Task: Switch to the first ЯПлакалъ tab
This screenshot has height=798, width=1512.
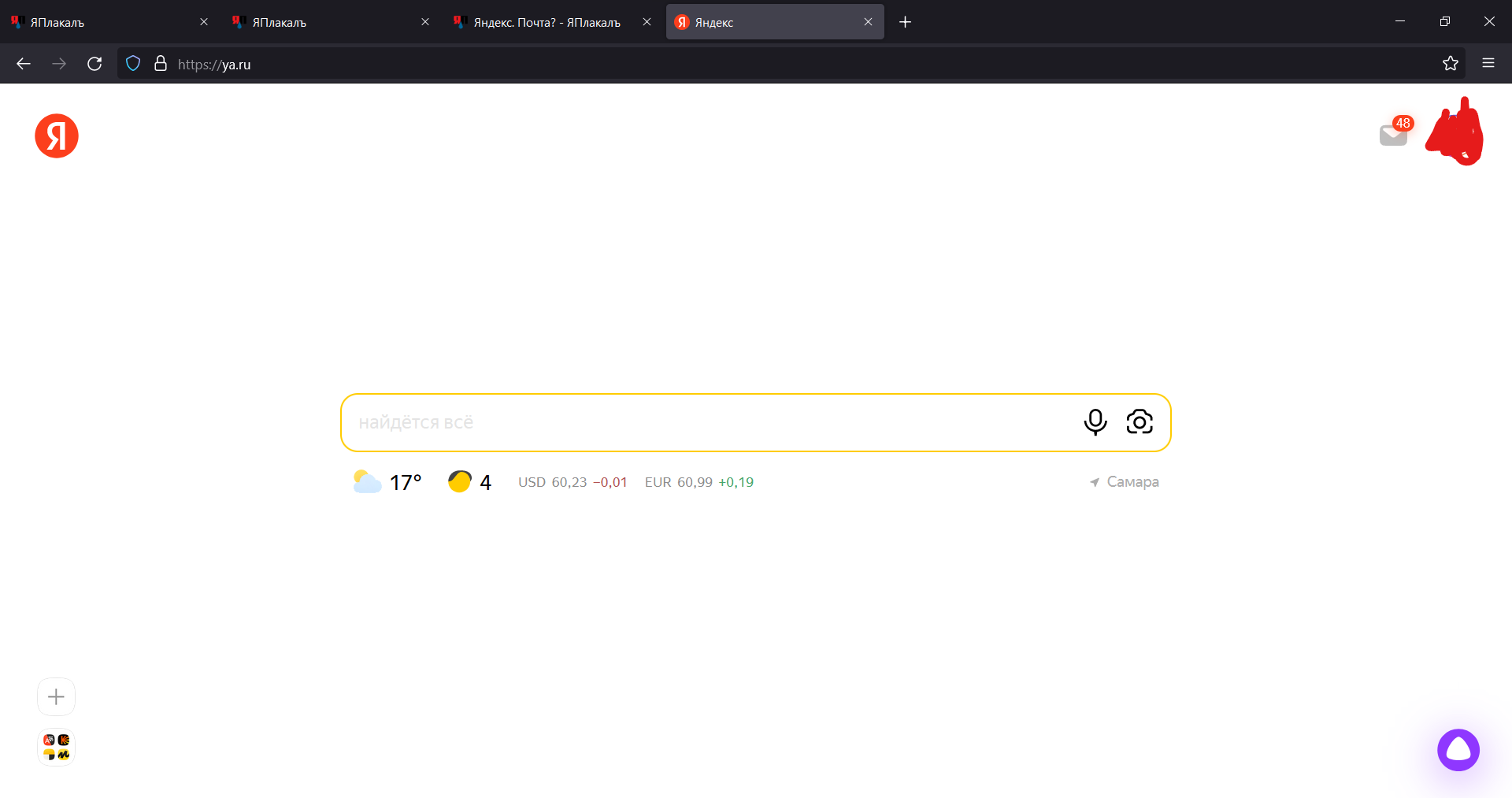Action: 110,22
